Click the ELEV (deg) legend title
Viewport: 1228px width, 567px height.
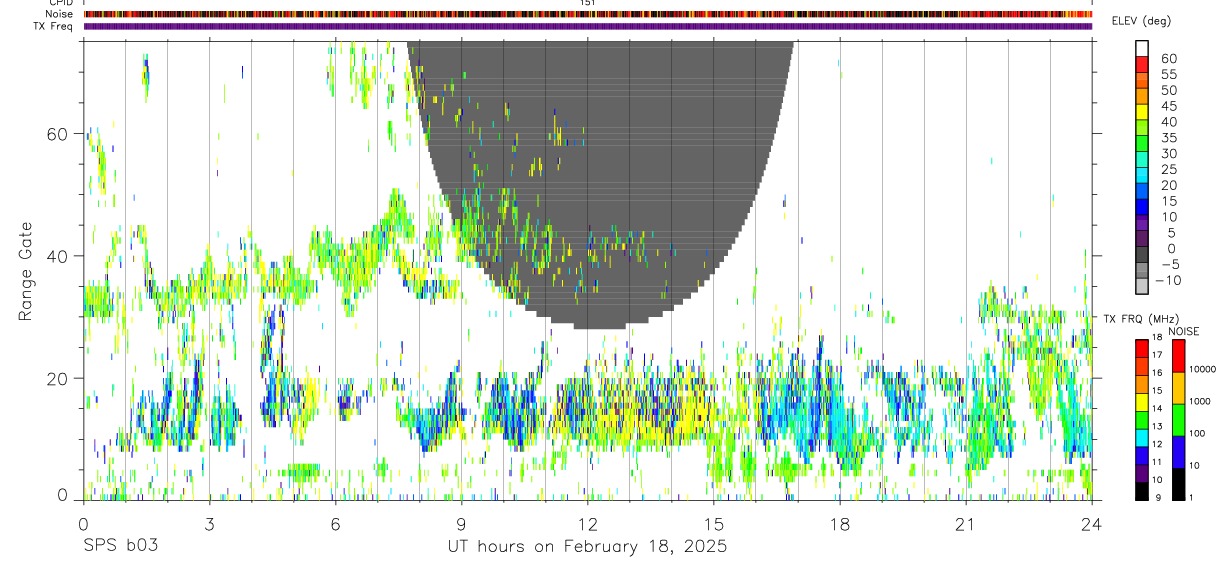1141,22
